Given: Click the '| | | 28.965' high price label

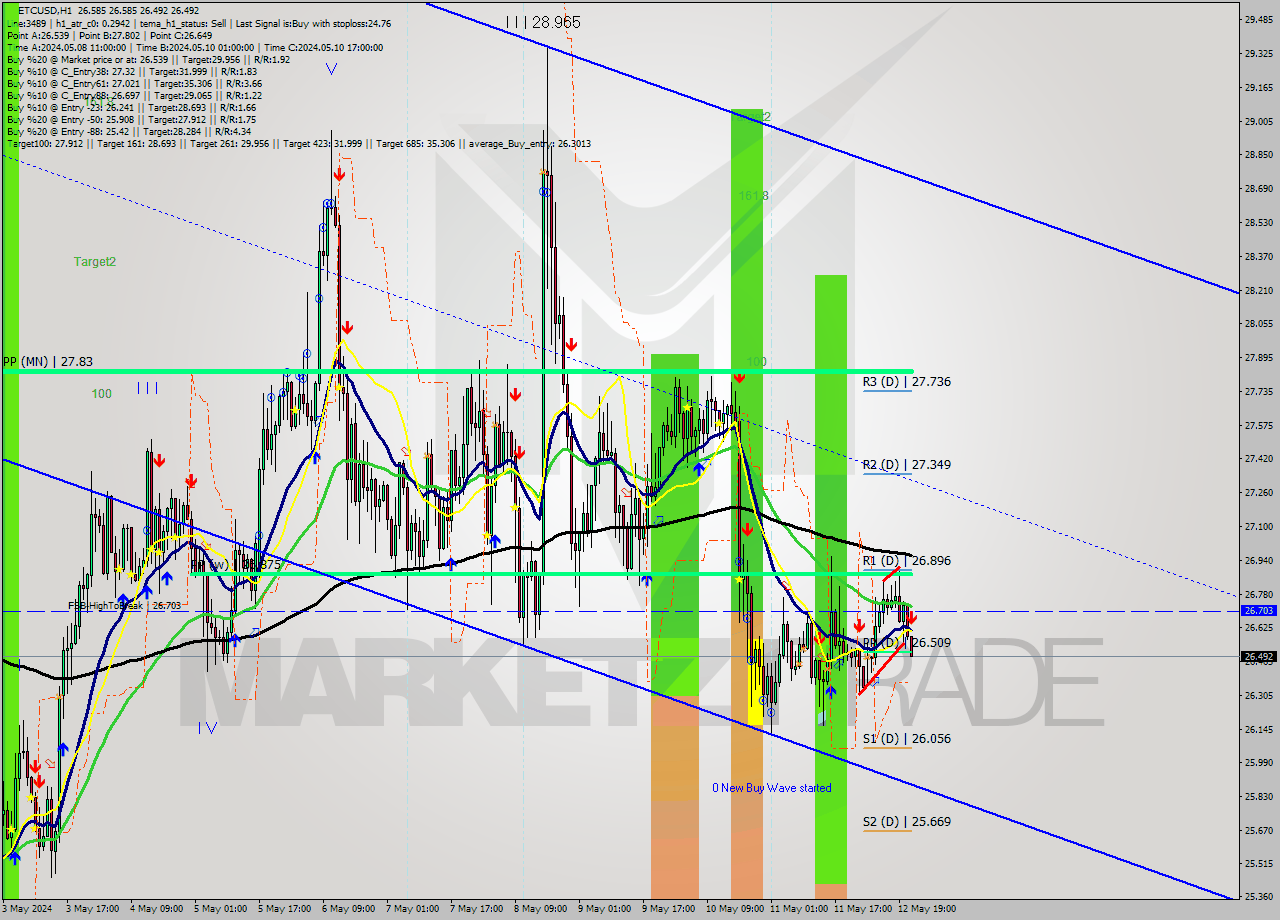Looking at the screenshot, I should (543, 21).
